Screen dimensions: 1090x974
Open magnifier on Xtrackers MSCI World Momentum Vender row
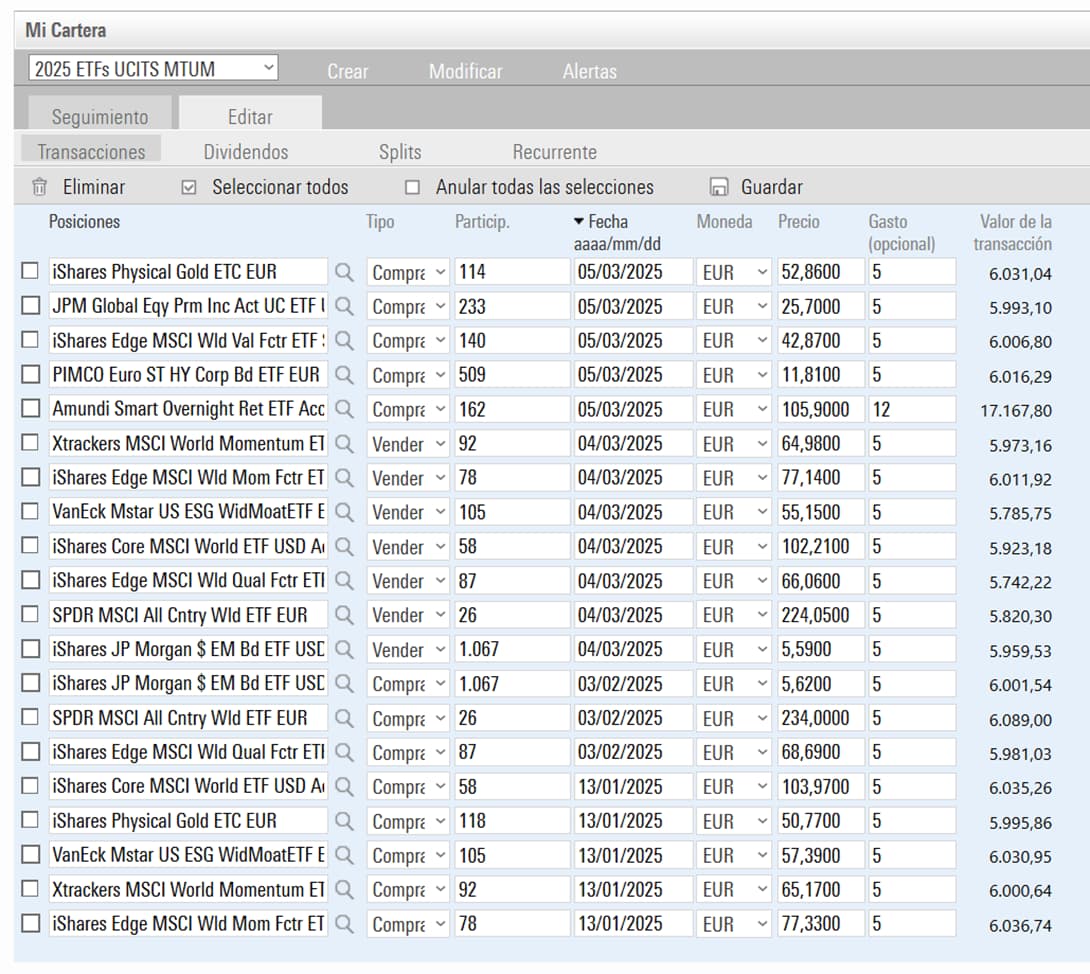click(x=344, y=444)
